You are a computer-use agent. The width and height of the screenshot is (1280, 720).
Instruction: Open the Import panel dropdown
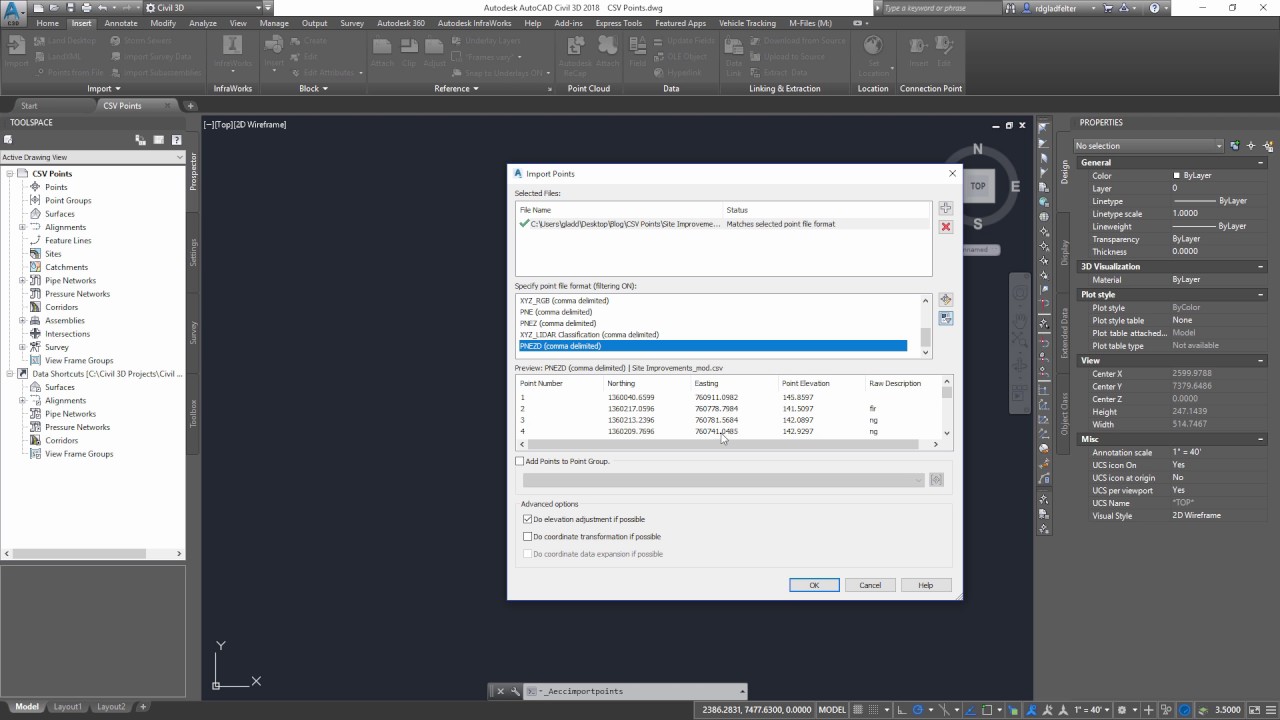click(x=104, y=88)
